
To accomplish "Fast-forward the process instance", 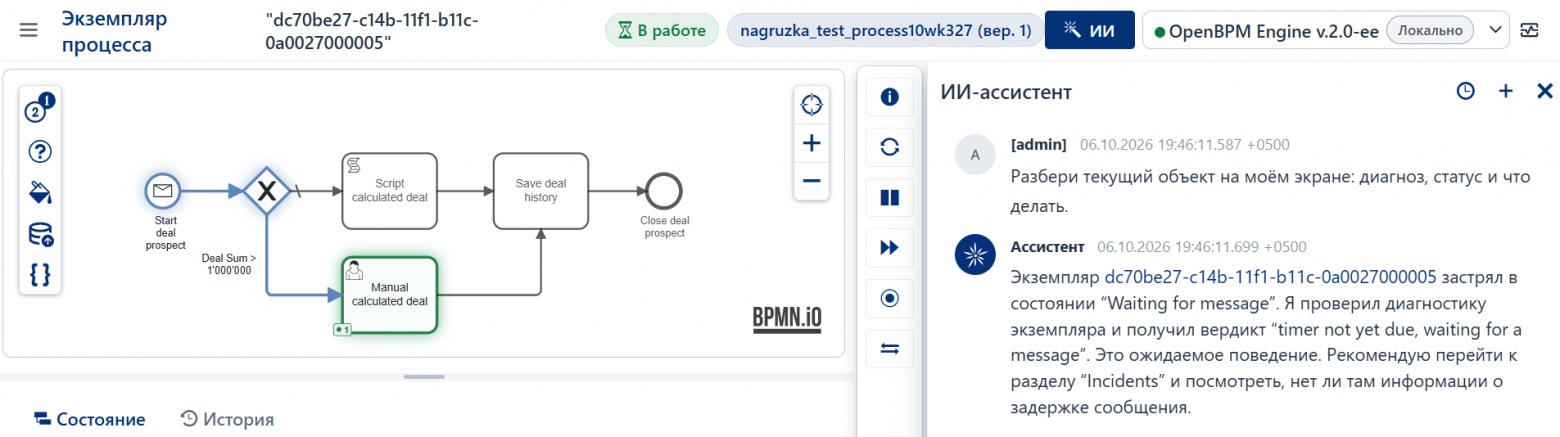I will (889, 248).
